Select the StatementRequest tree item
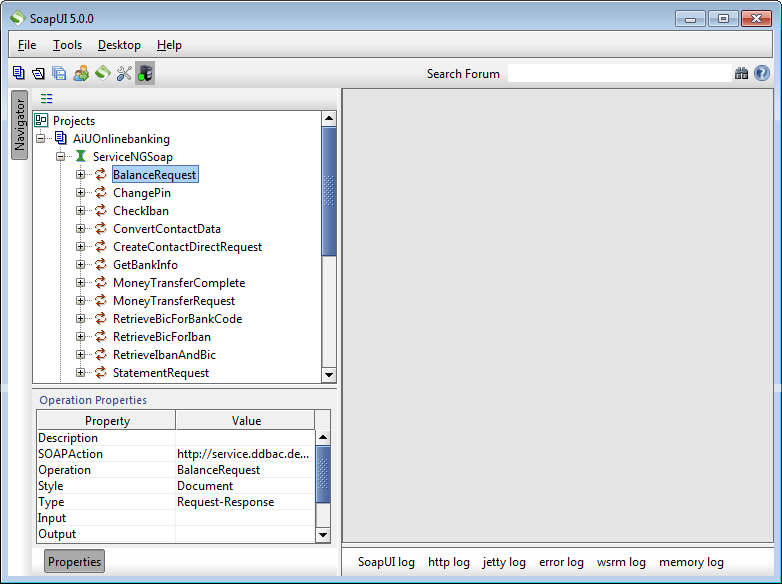The image size is (782, 584). click(161, 373)
